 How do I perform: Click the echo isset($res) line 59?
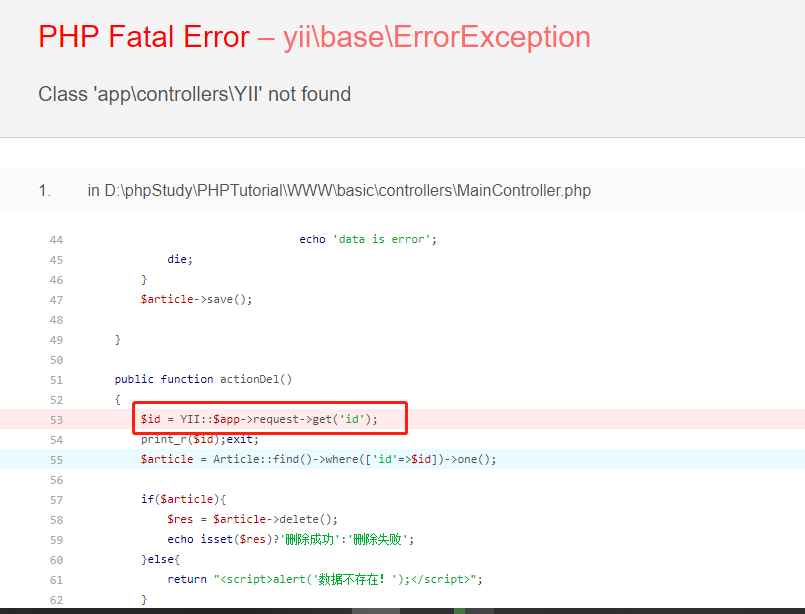(290, 539)
